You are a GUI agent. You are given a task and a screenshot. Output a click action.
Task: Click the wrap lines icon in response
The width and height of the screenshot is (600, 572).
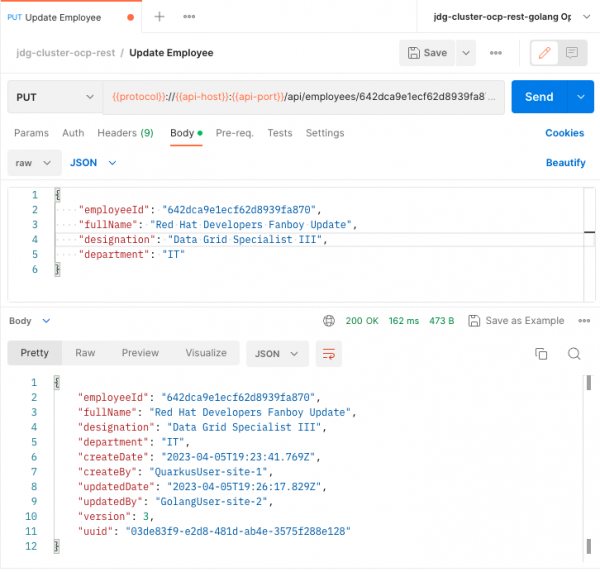click(327, 353)
